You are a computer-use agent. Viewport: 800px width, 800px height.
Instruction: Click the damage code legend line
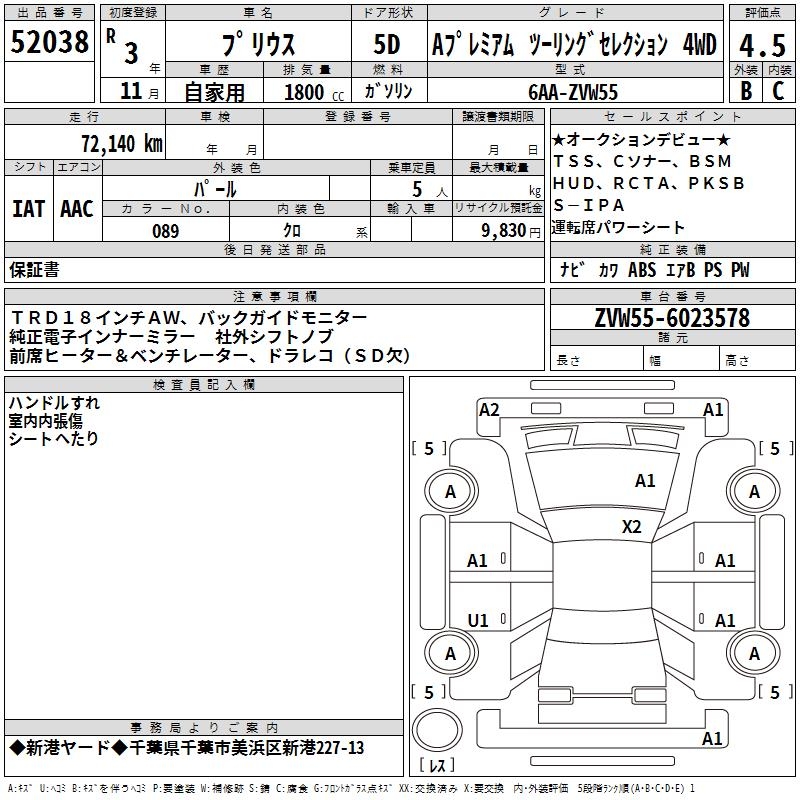(x=352, y=788)
